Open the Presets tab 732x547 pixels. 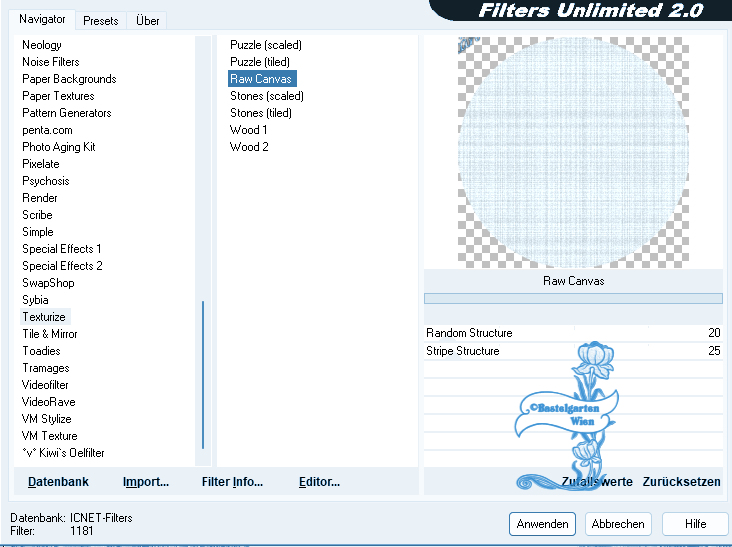coord(100,21)
